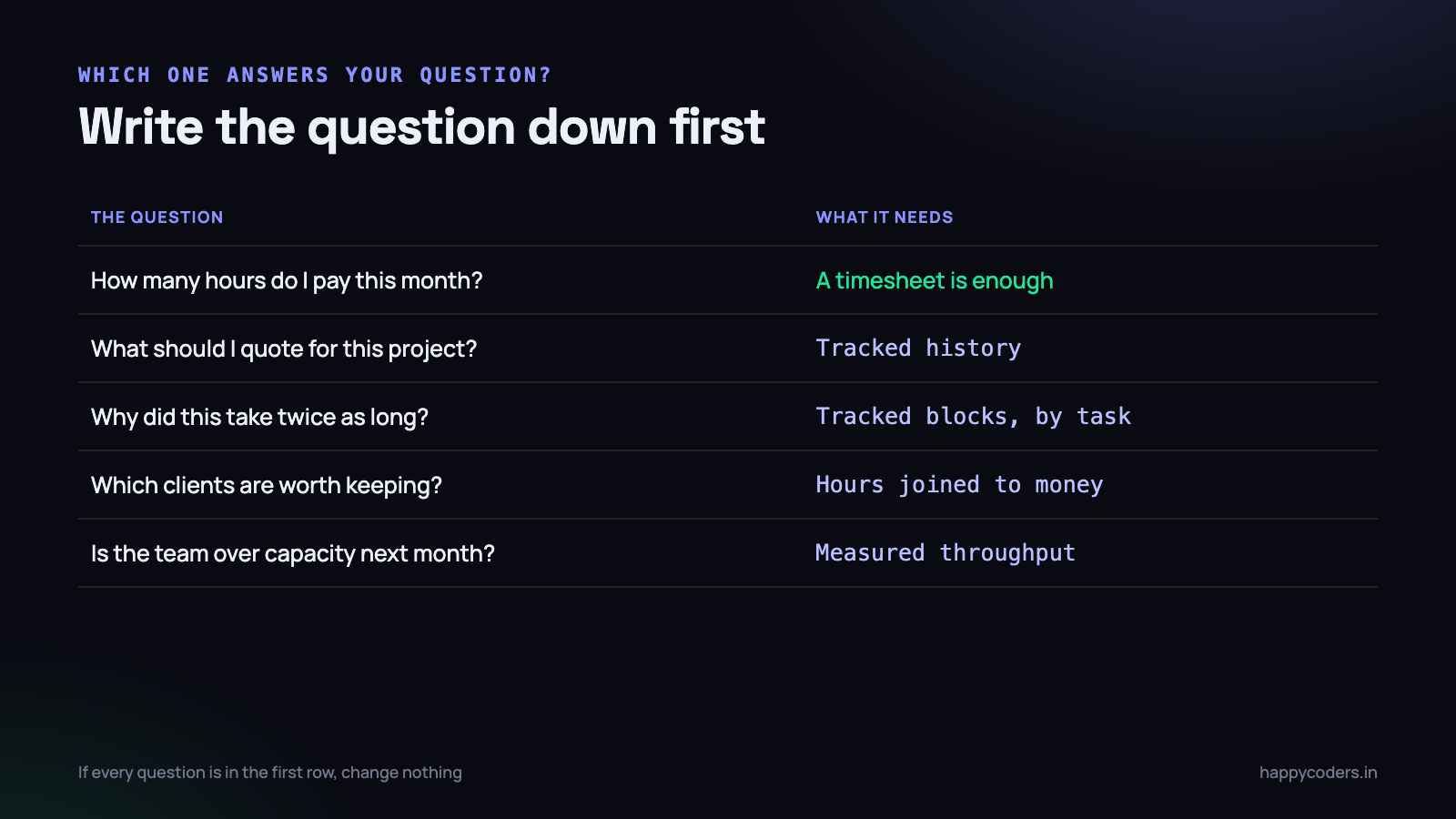Select 'Which clients are worth keeping?' row
The image size is (1456, 819).
(x=728, y=485)
